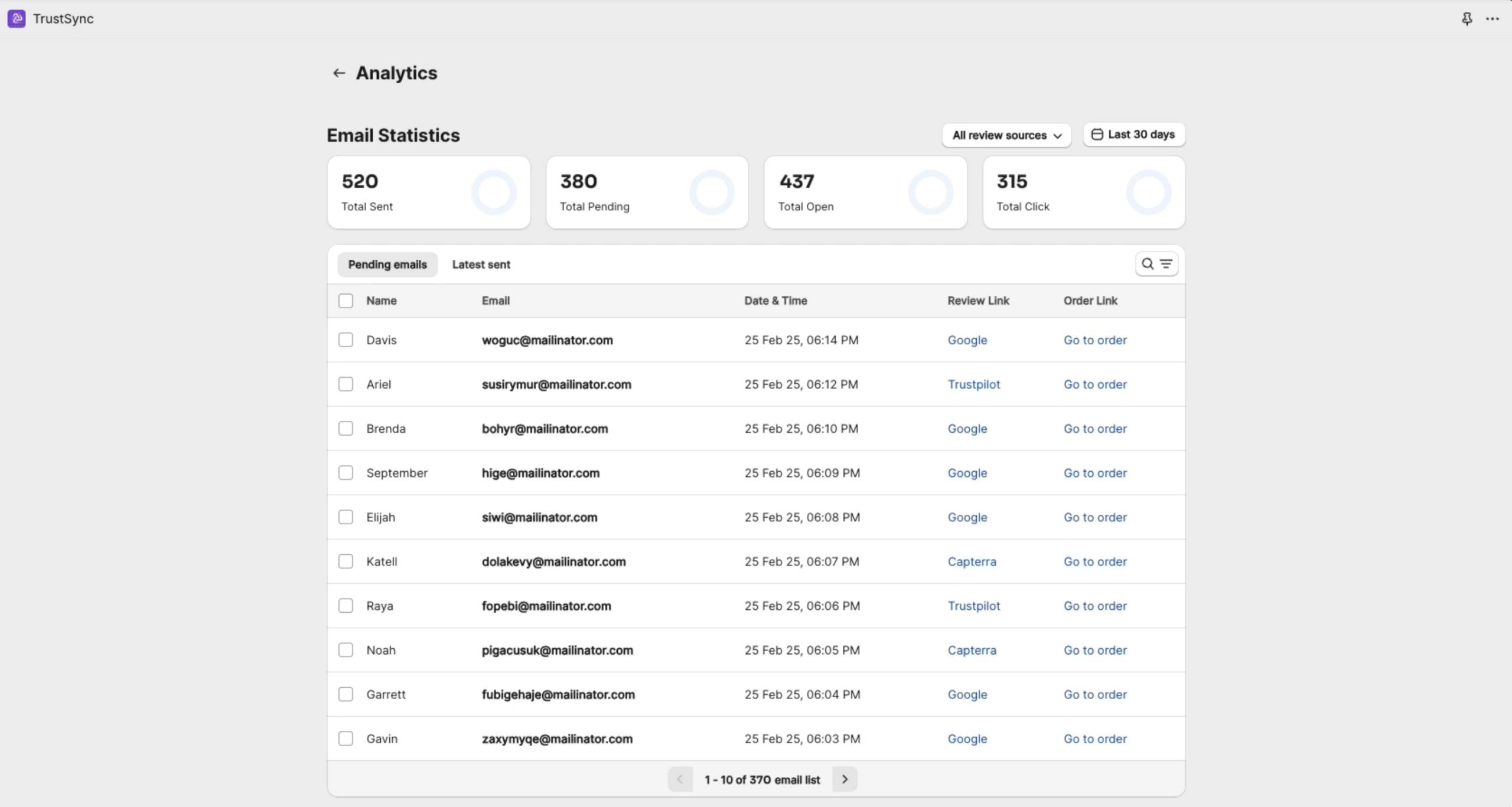Click the 437 Total Open card value
This screenshot has height=807, width=1512.
(797, 181)
